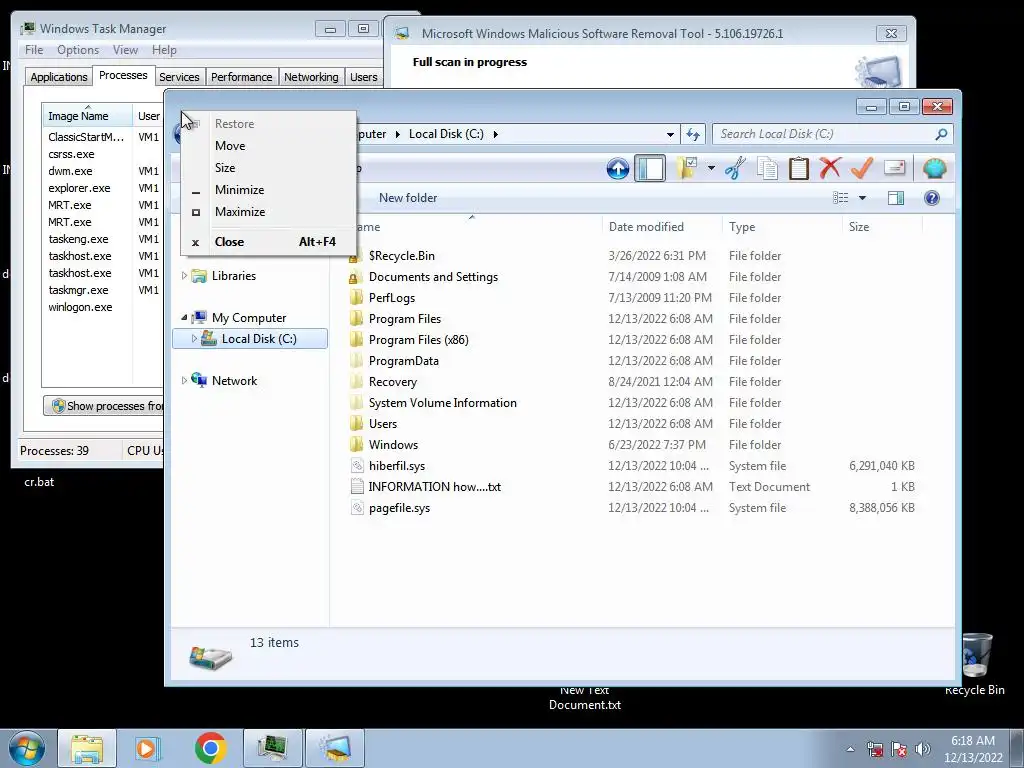Open the address bar history dropdown

tap(670, 135)
